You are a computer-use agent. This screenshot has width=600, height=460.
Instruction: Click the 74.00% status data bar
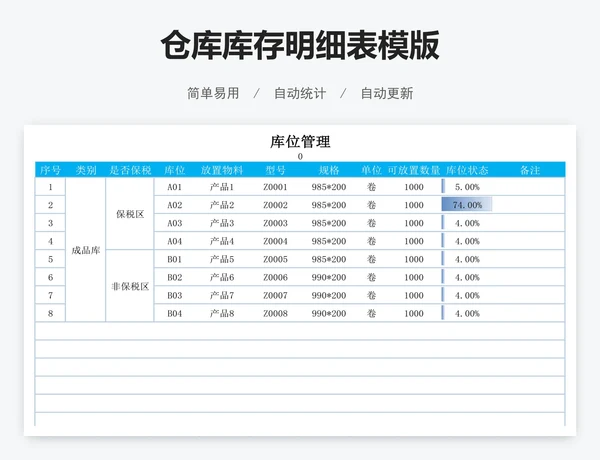coord(467,205)
